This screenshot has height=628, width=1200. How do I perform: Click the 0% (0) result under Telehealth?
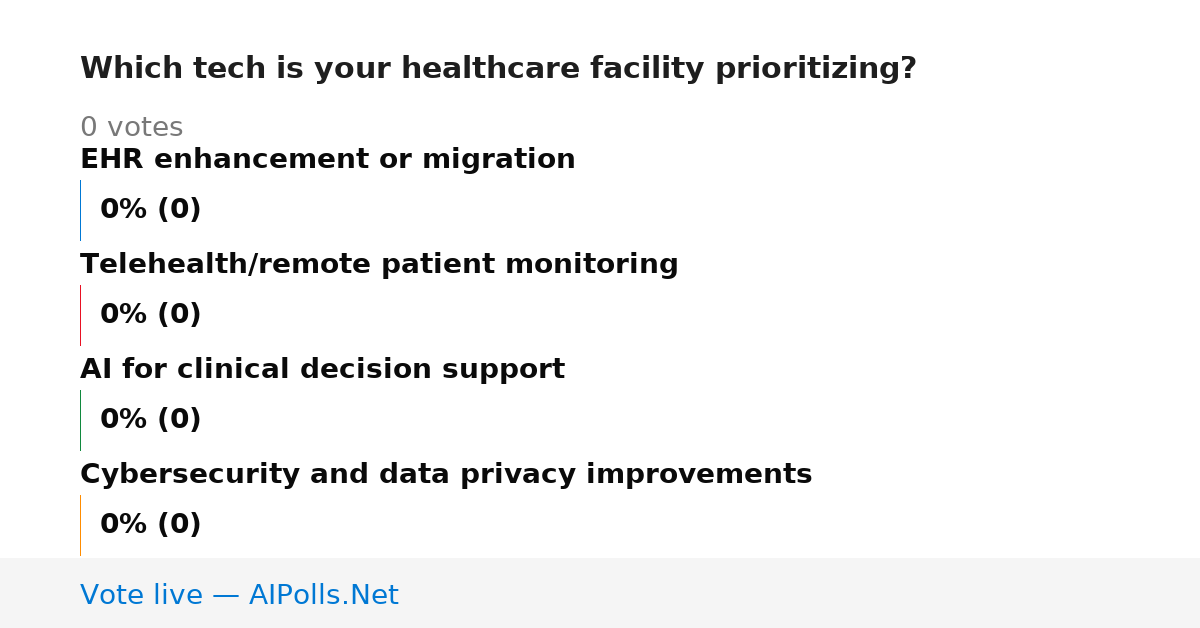click(x=151, y=315)
